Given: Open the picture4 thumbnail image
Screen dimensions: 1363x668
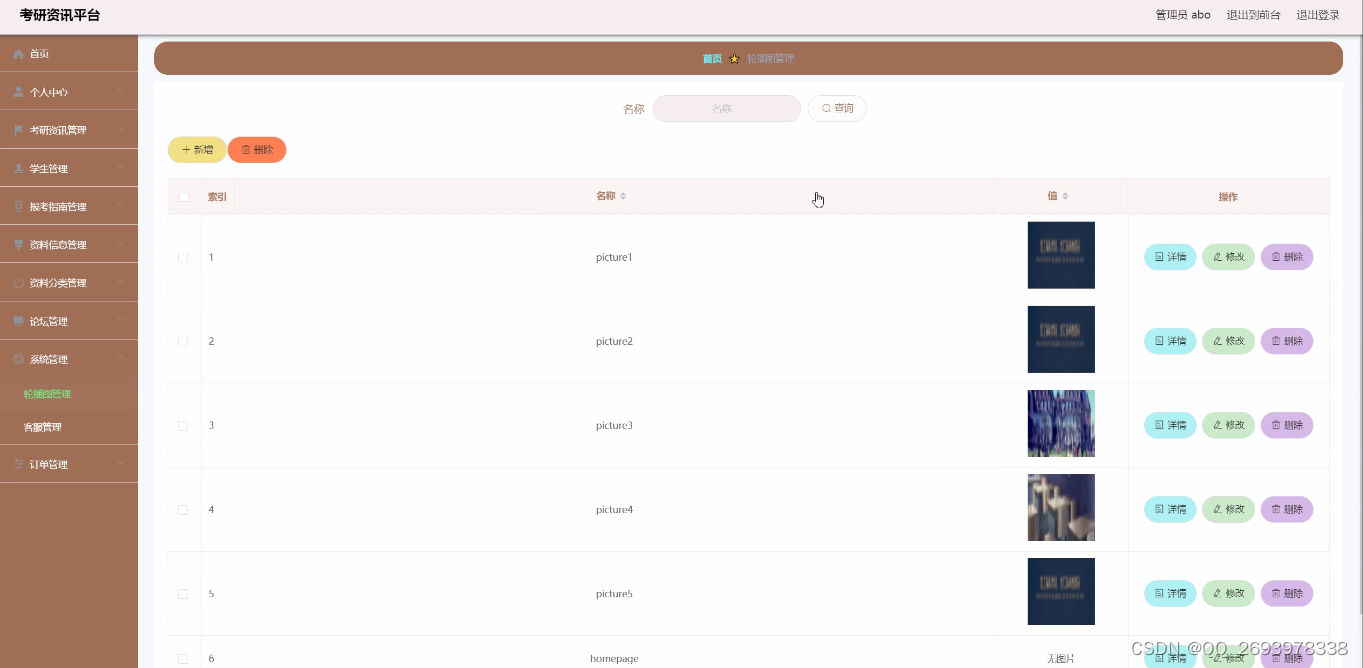Looking at the screenshot, I should point(1061,507).
